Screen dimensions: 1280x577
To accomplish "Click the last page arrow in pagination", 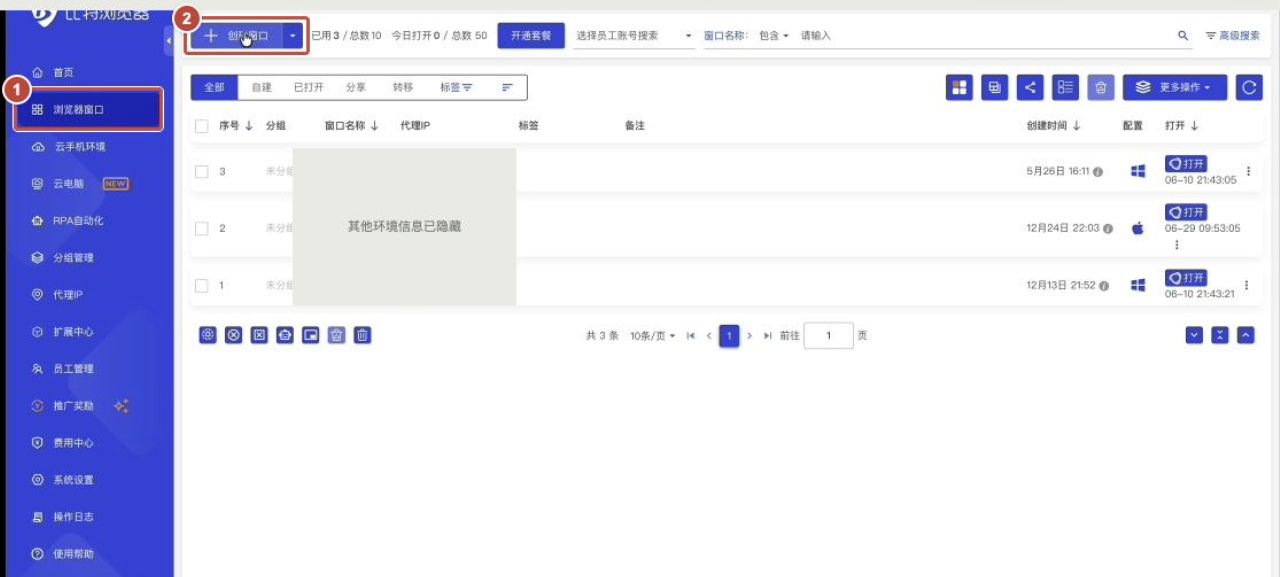I will pyautogui.click(x=768, y=336).
